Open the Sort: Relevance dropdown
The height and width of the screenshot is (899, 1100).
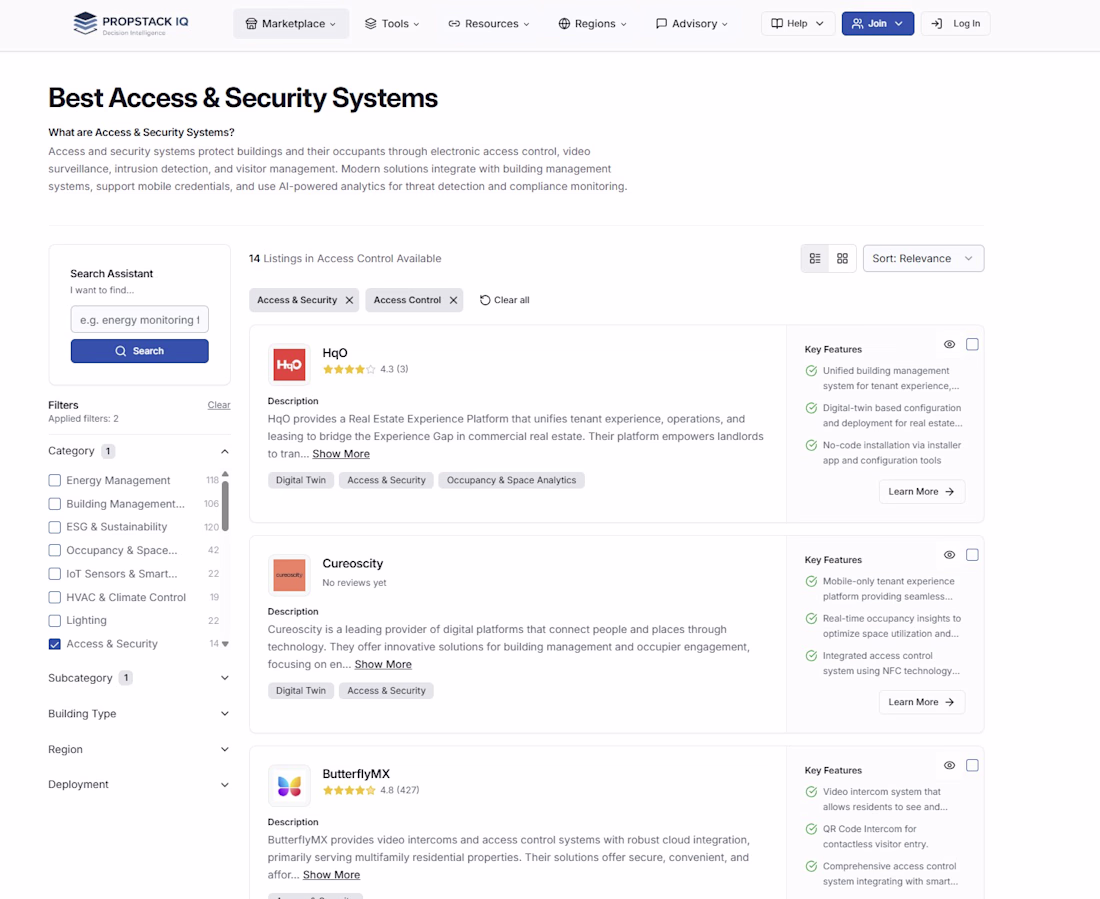(923, 258)
